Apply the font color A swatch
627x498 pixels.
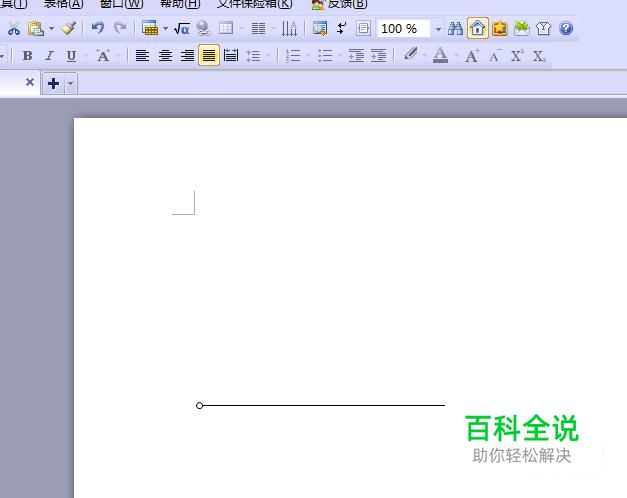tap(440, 55)
